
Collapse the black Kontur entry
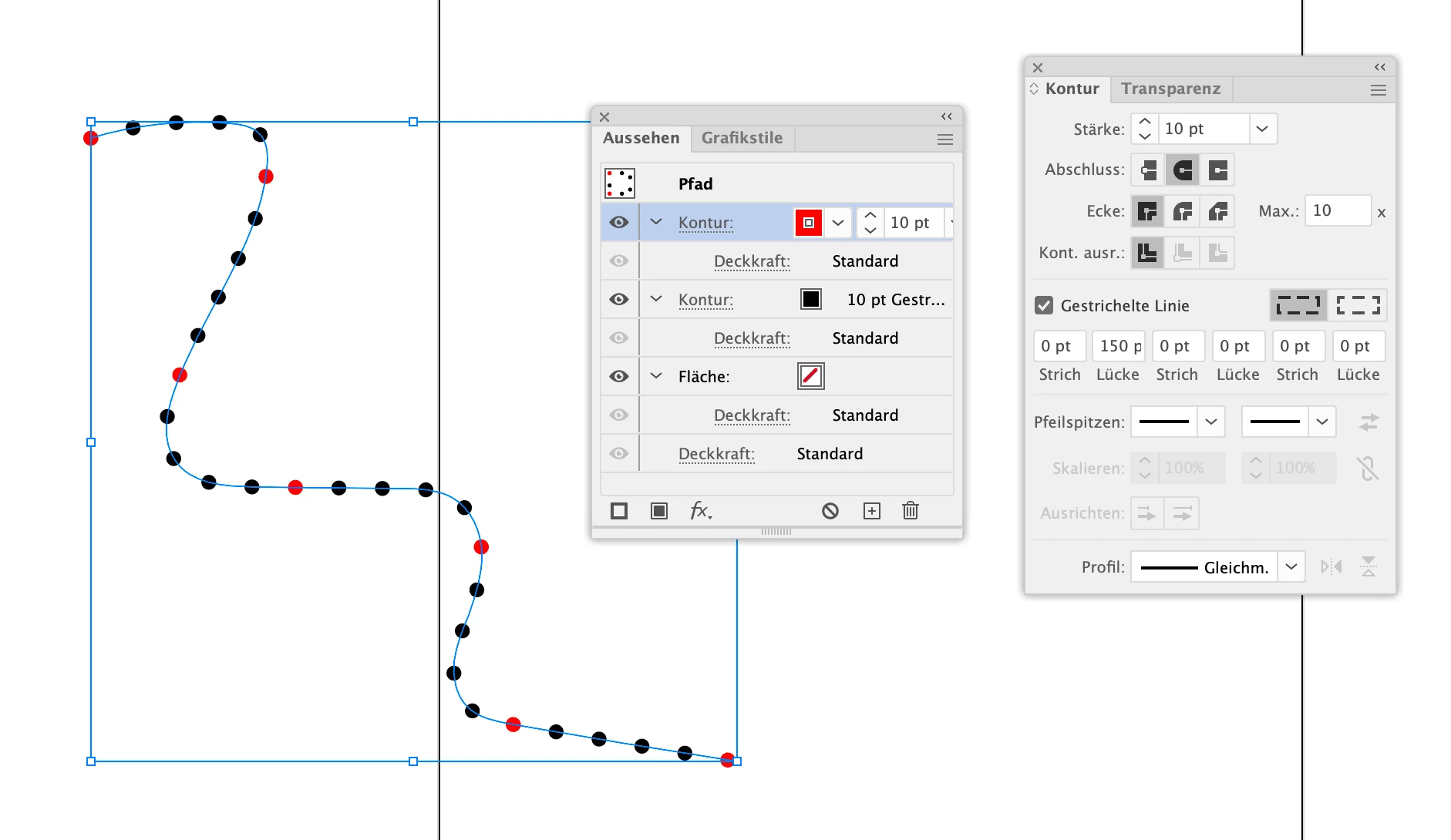pos(656,299)
